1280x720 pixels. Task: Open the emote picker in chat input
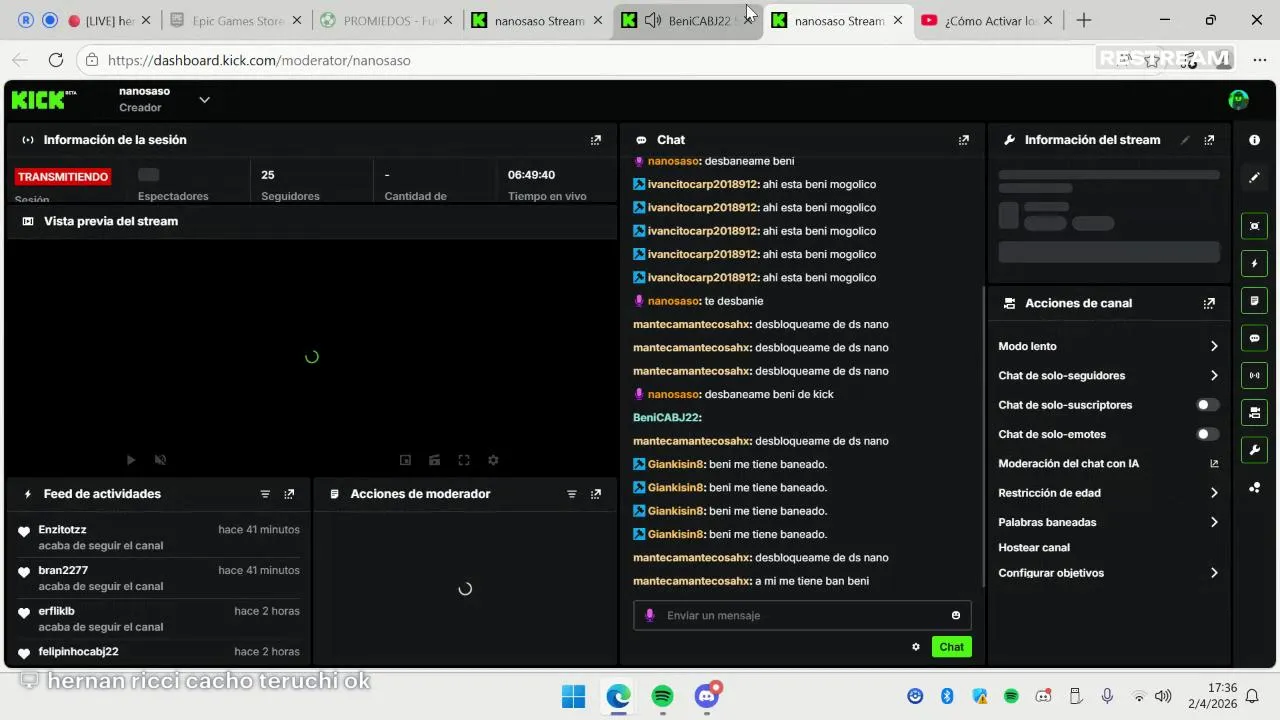[x=956, y=615]
